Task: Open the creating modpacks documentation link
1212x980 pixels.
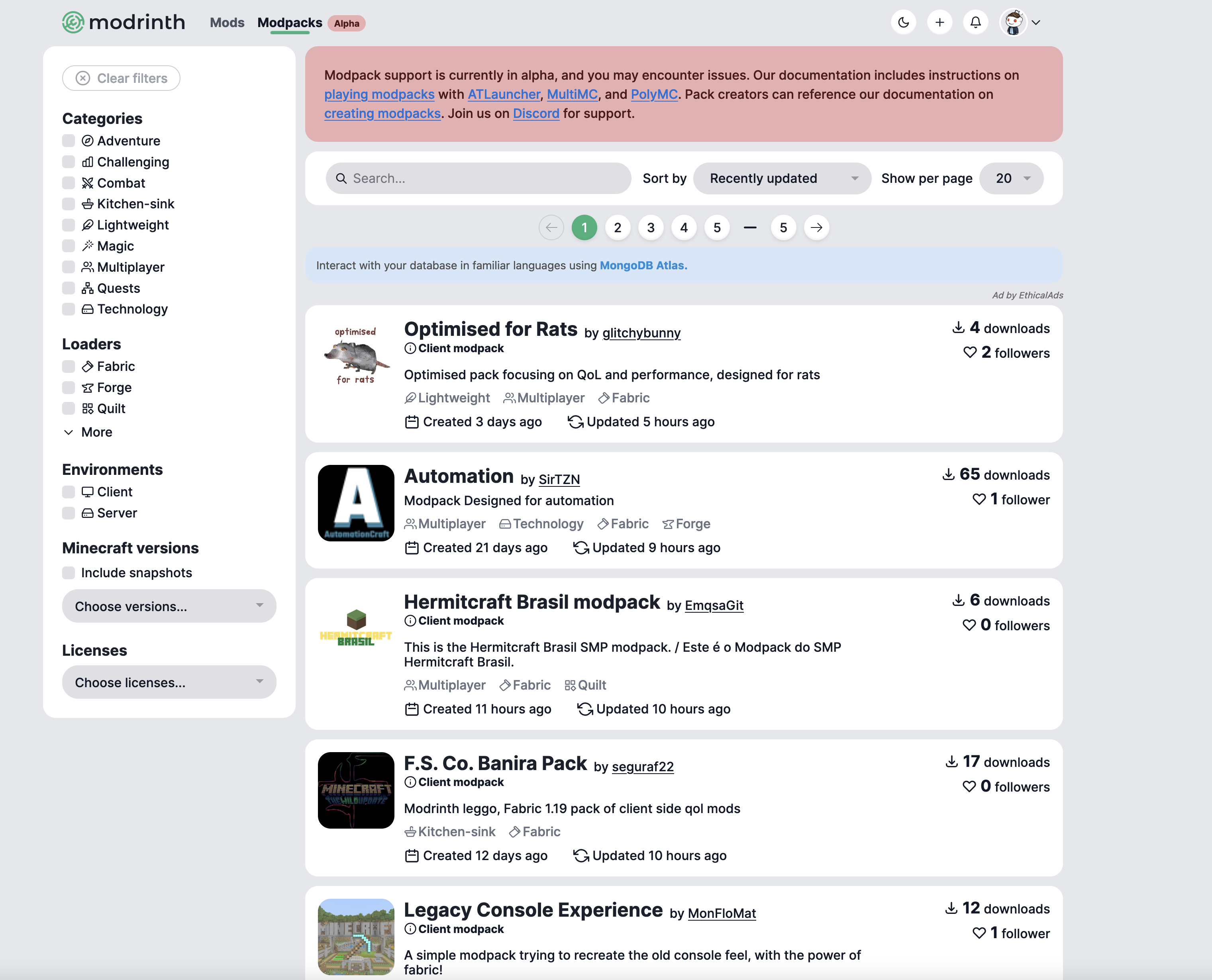Action: pyautogui.click(x=382, y=114)
